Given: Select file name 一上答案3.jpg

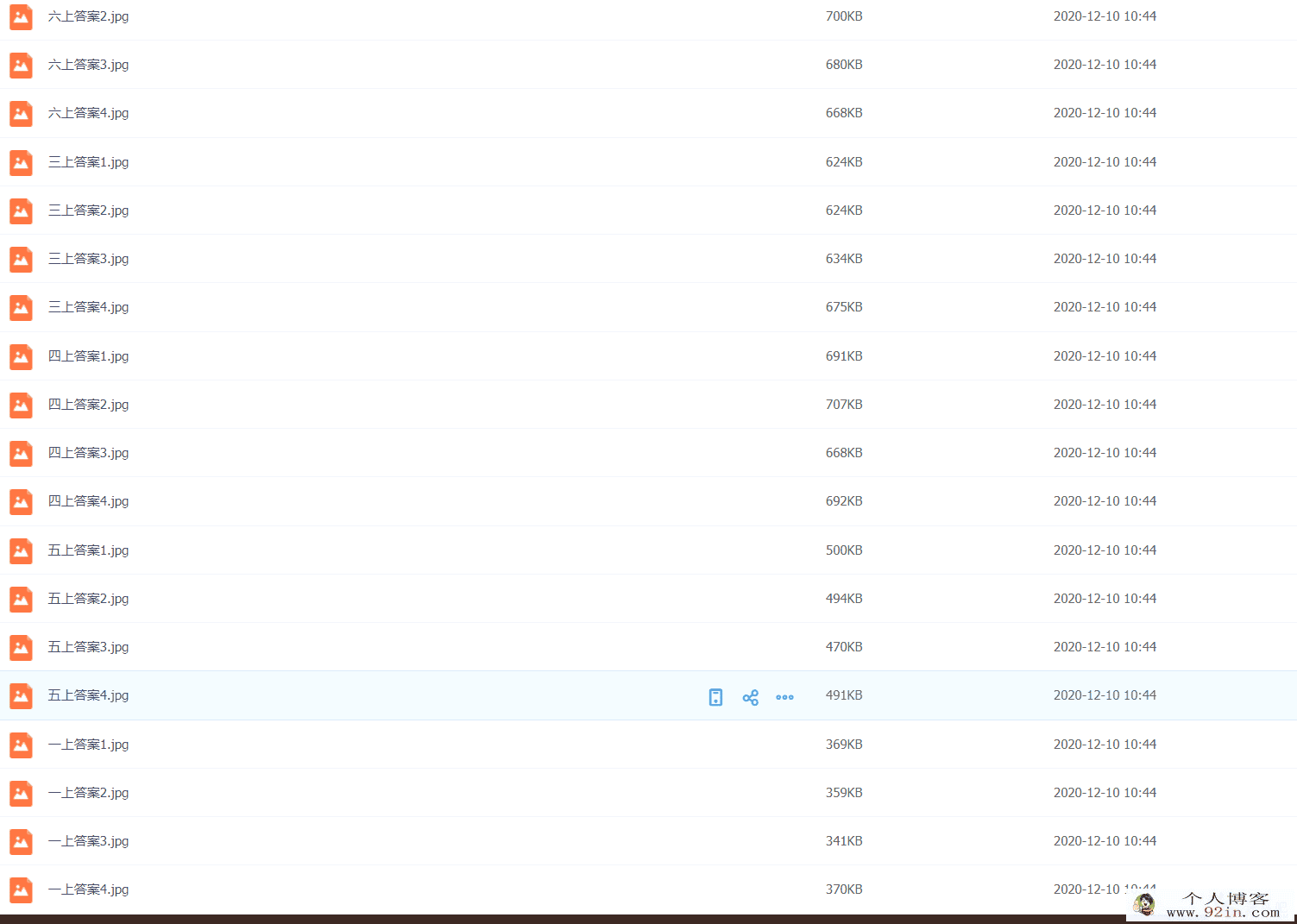Looking at the screenshot, I should coord(88,841).
